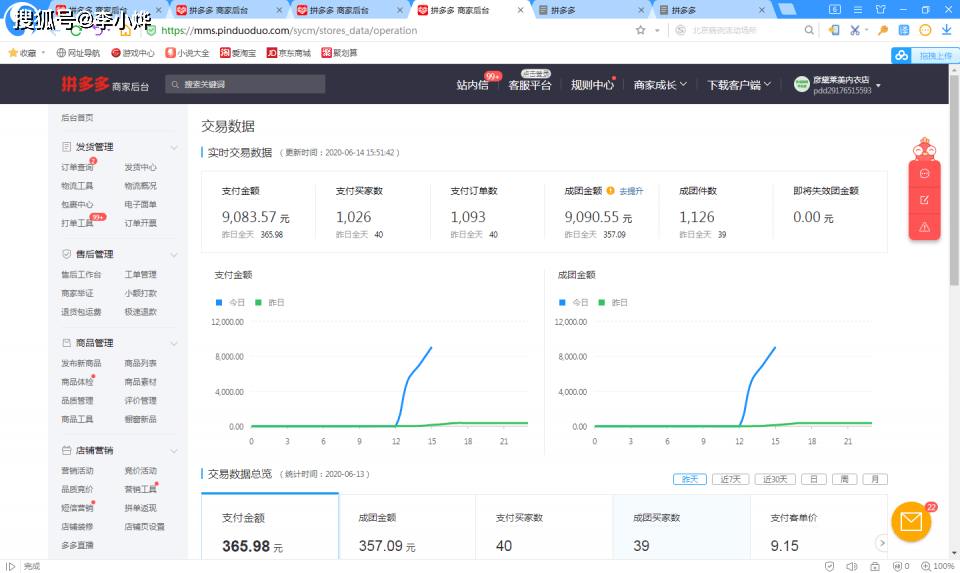Open 发货中心 in sidebar

click(x=141, y=167)
